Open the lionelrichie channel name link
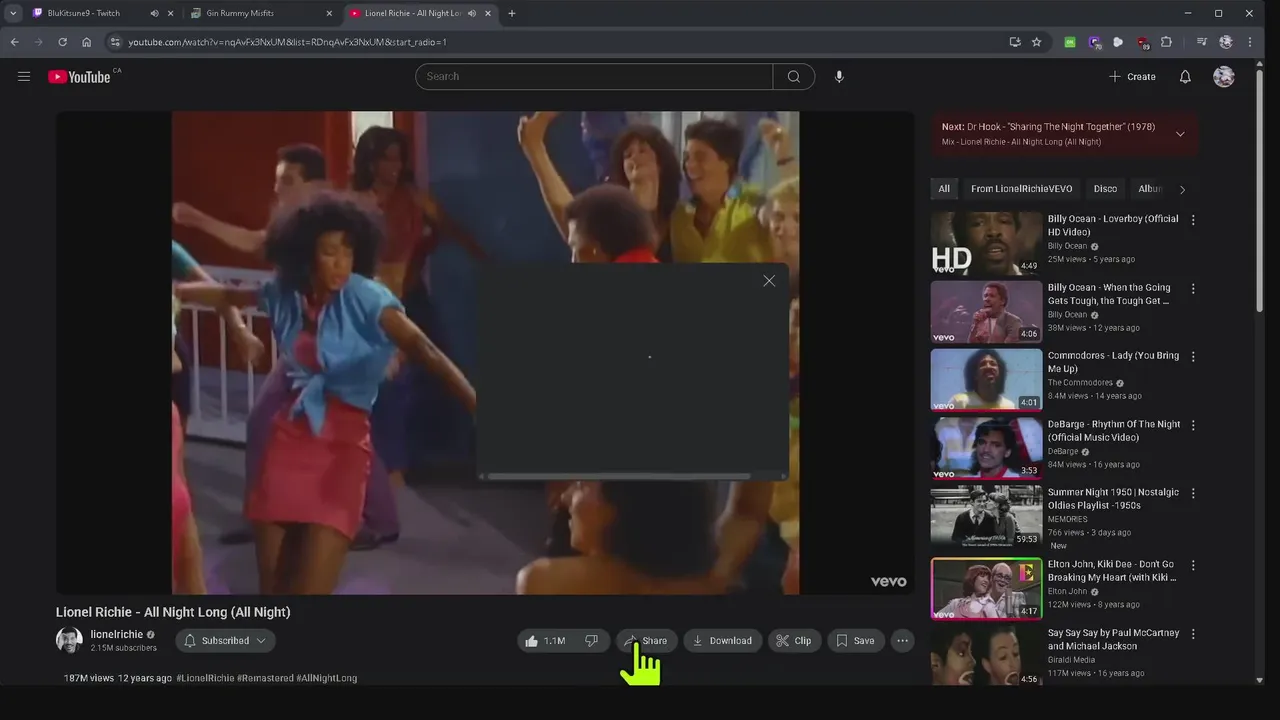The image size is (1280, 720). pos(117,635)
